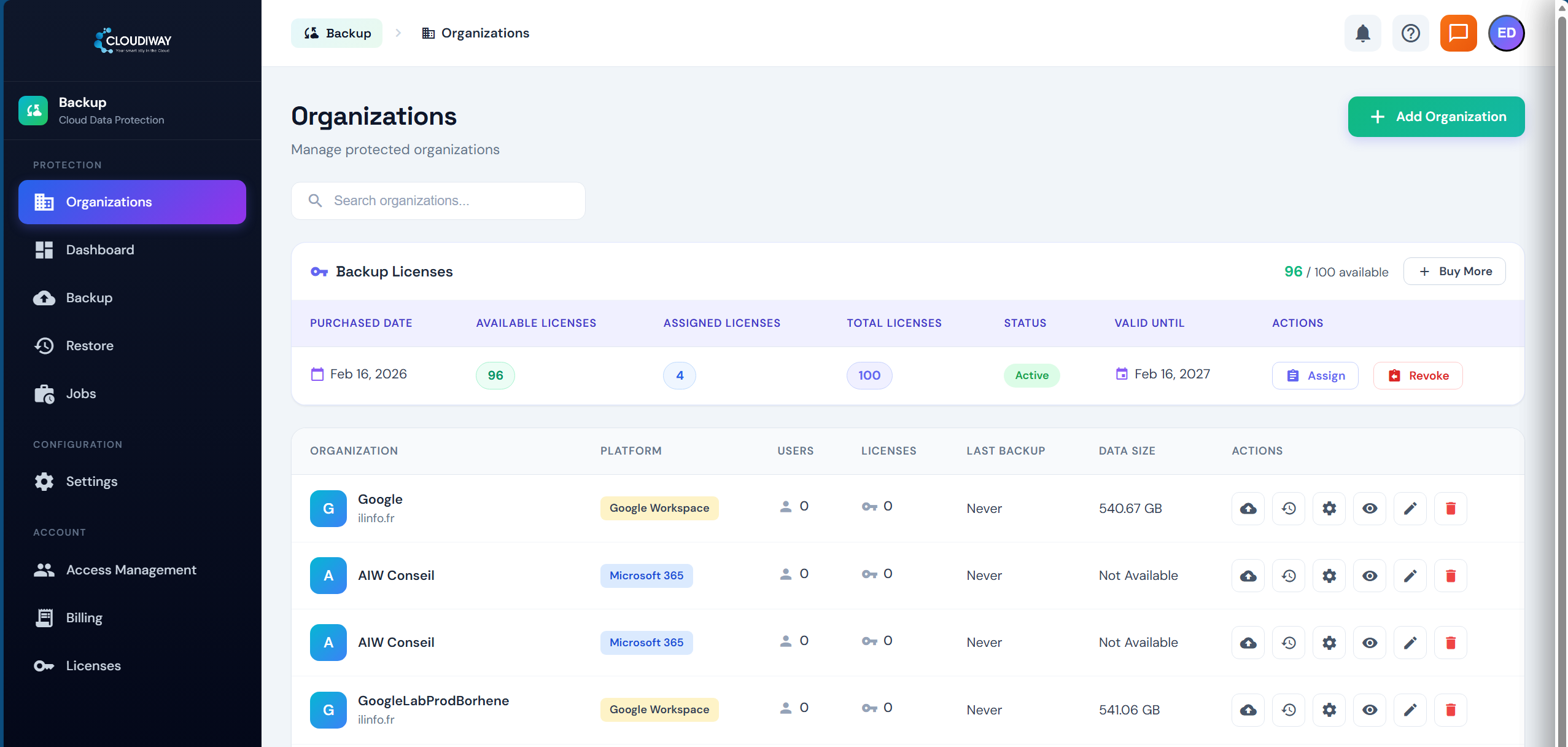
Task: Click the Feb 16, 2026 purchased date
Action: (x=368, y=374)
